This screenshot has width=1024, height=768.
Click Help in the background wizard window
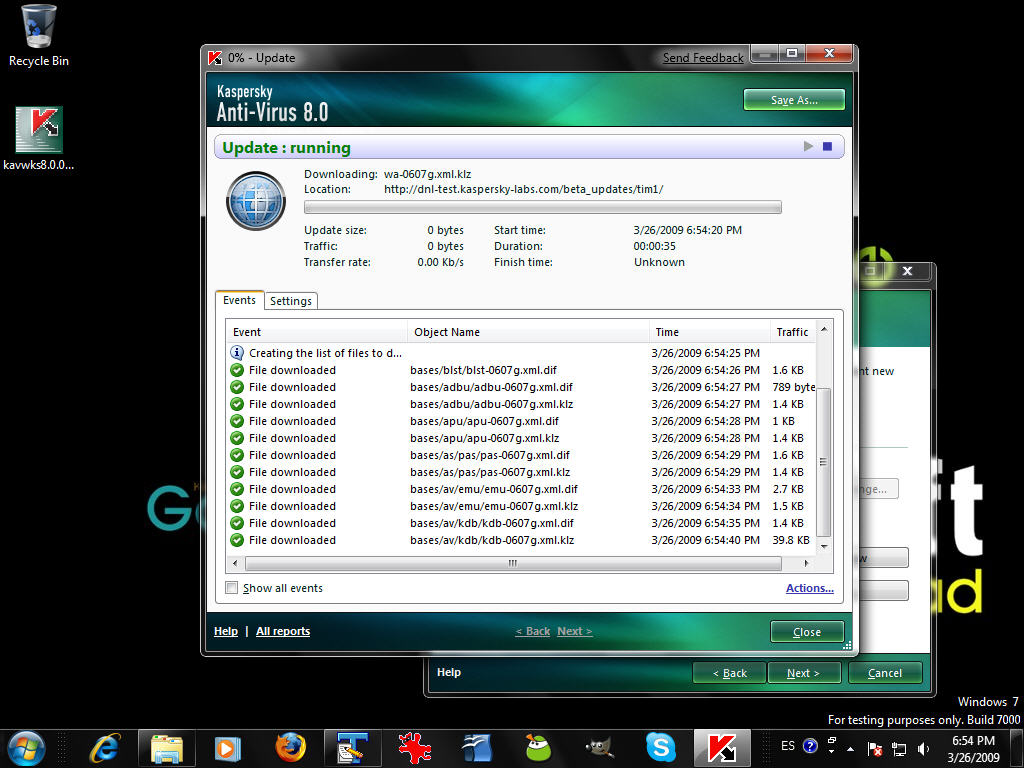(x=449, y=672)
